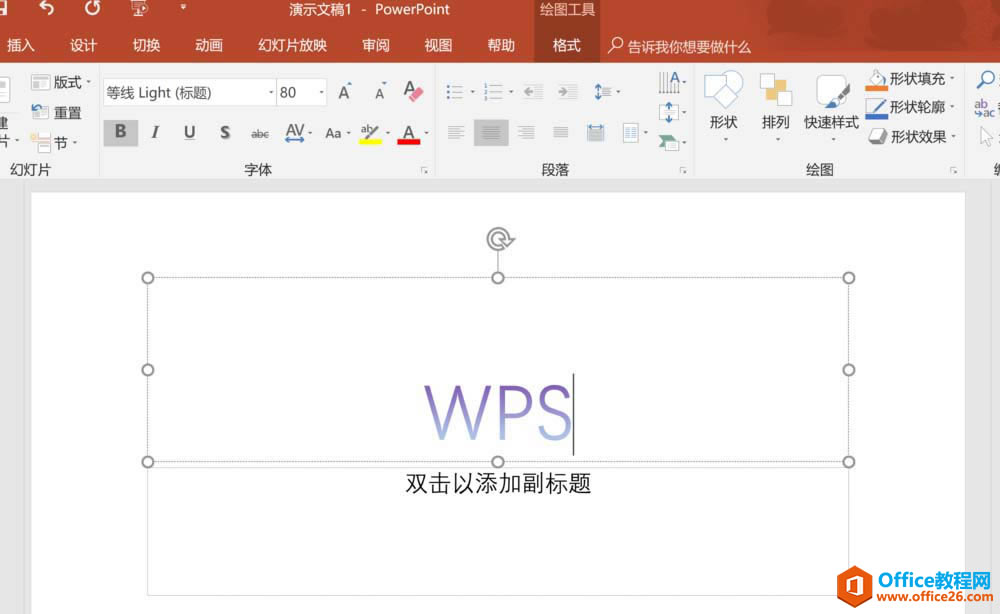Image resolution: width=1000 pixels, height=614 pixels.
Task: Click the Numbering list icon
Action: click(x=493, y=92)
